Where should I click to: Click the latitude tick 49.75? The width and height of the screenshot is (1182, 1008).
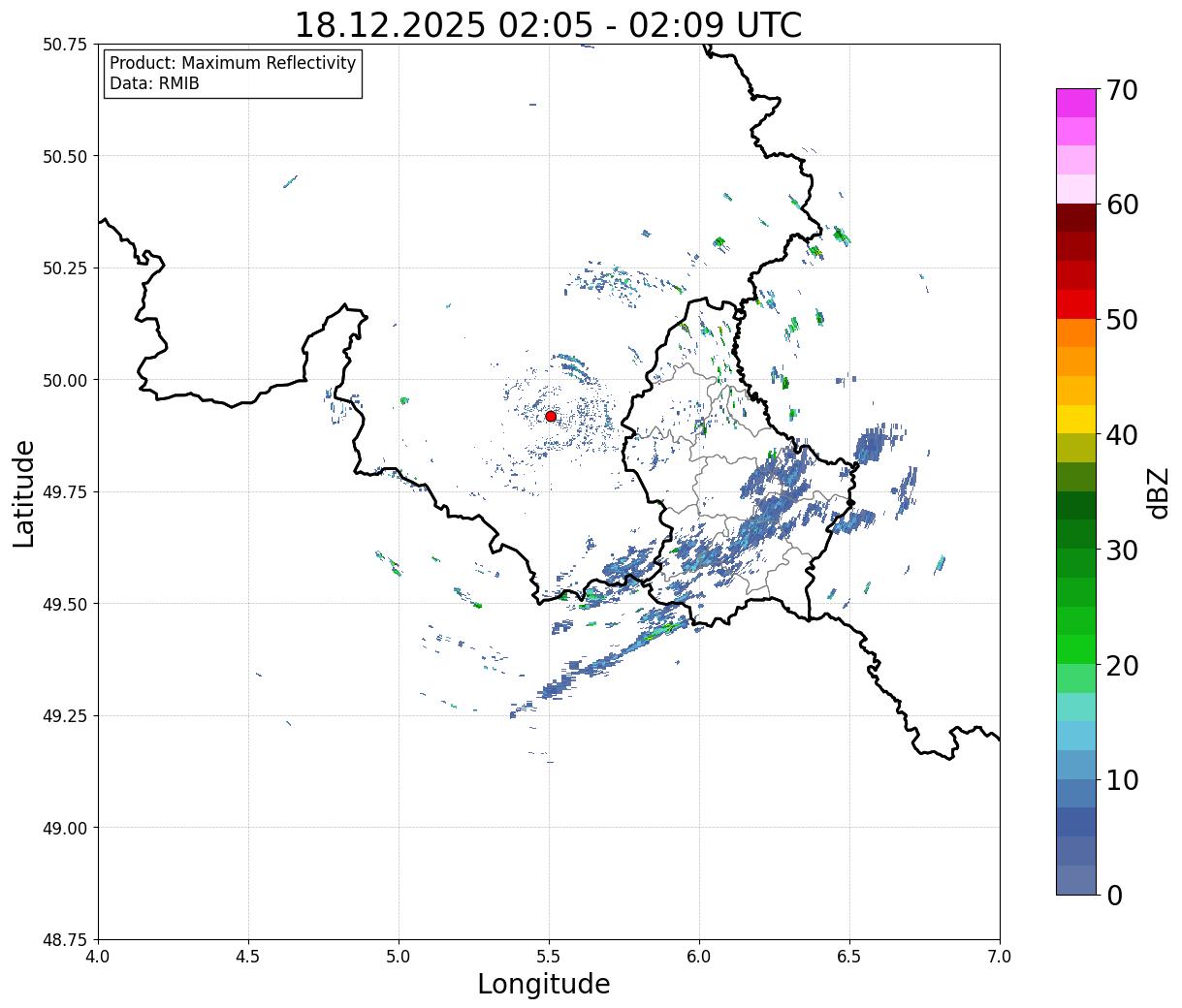coord(65,492)
